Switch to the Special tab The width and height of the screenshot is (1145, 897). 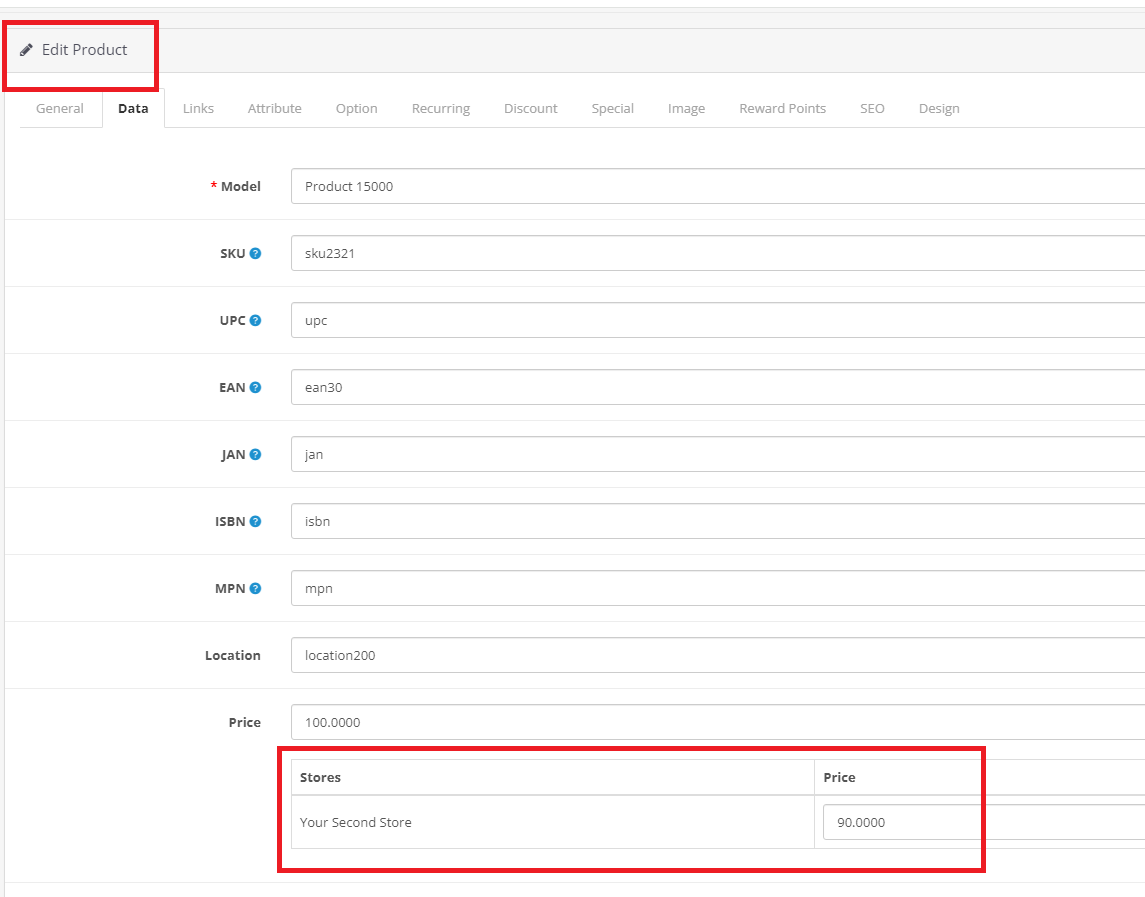(612, 109)
